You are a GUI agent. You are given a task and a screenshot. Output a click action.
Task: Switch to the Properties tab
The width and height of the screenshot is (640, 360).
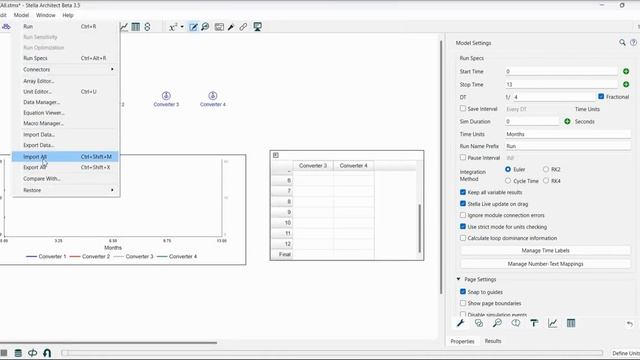click(462, 341)
